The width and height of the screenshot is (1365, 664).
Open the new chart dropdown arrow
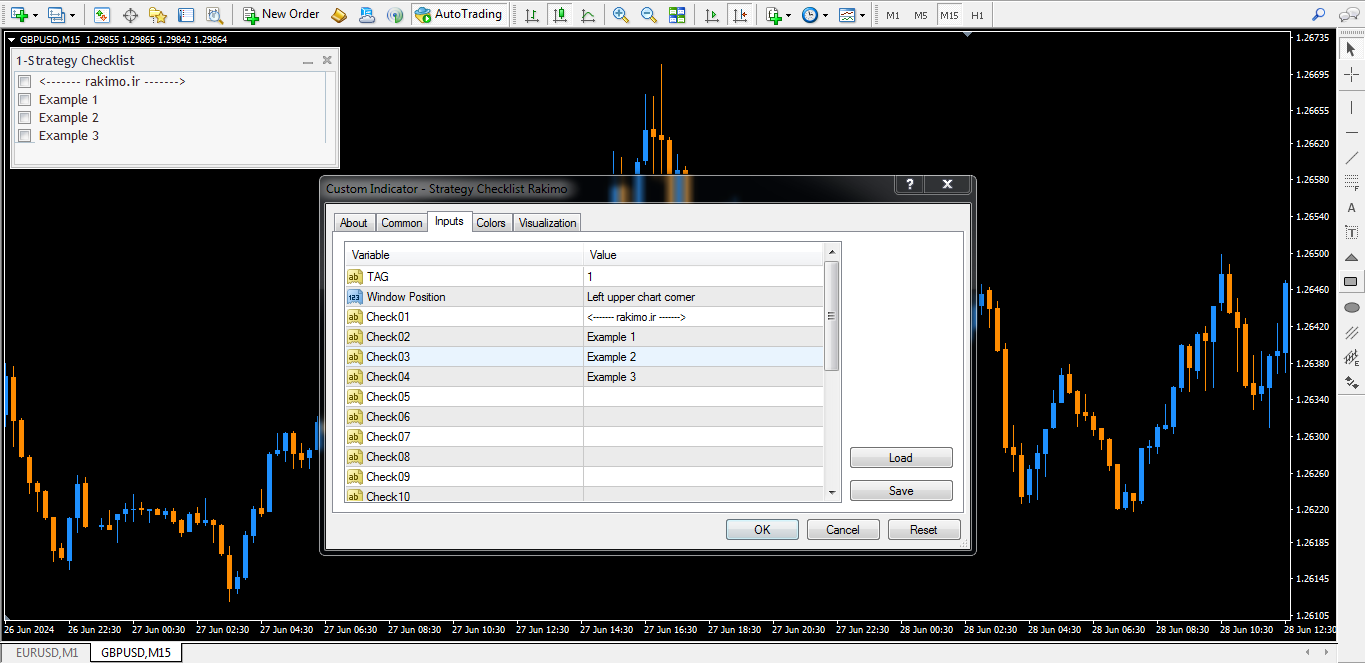[x=36, y=16]
